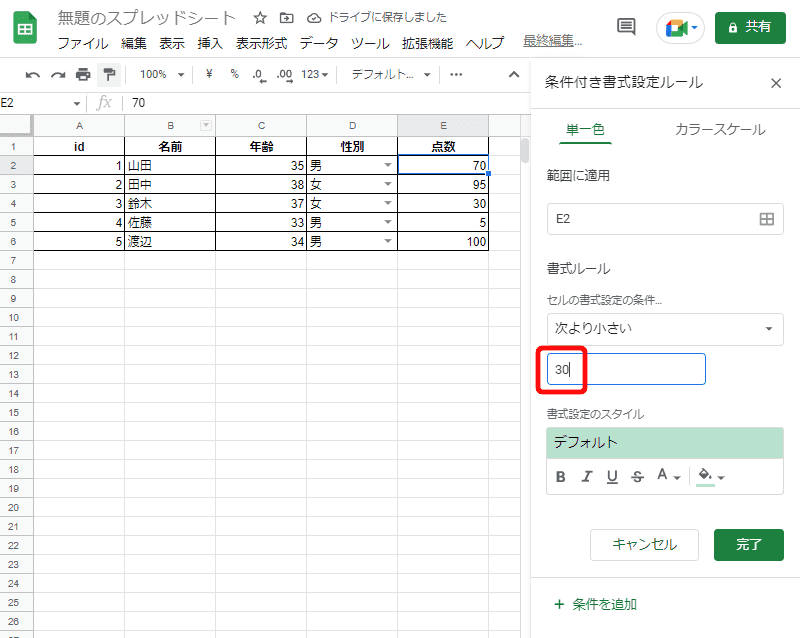Select the paint format roller tool
Viewport: 800px width, 638px height.
[109, 75]
